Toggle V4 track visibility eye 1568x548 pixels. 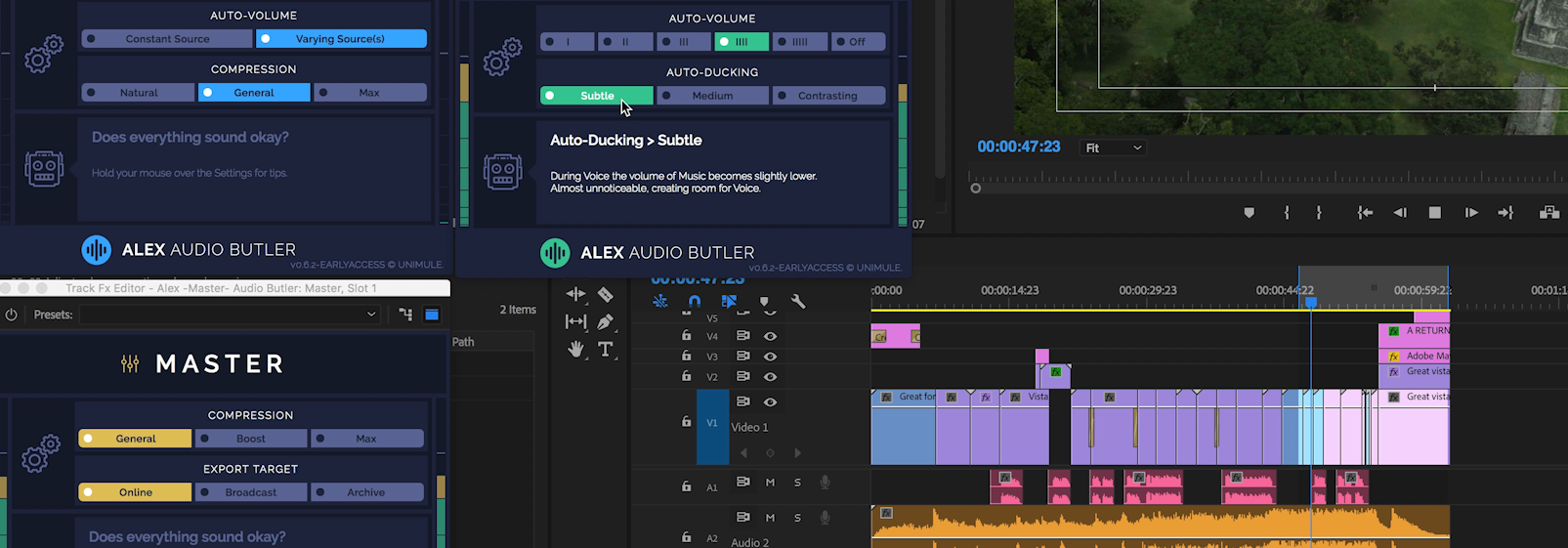click(771, 336)
